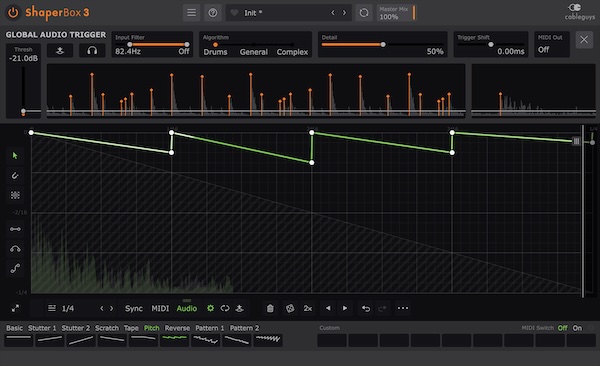This screenshot has height=366, width=600.
Task: Toggle the loop retrigger icon
Action: tap(225, 308)
